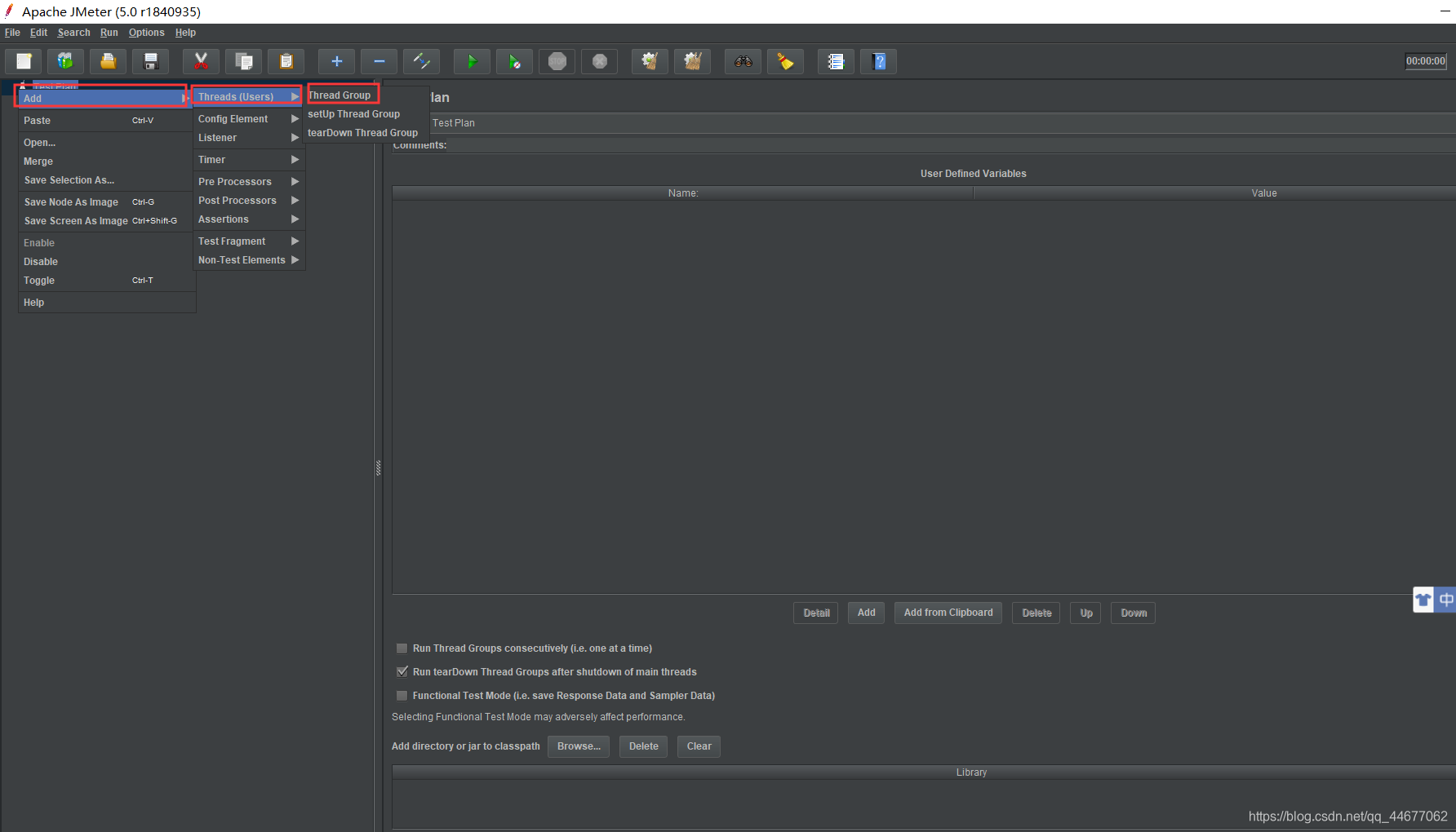Expand the Timer submenu

248,160
